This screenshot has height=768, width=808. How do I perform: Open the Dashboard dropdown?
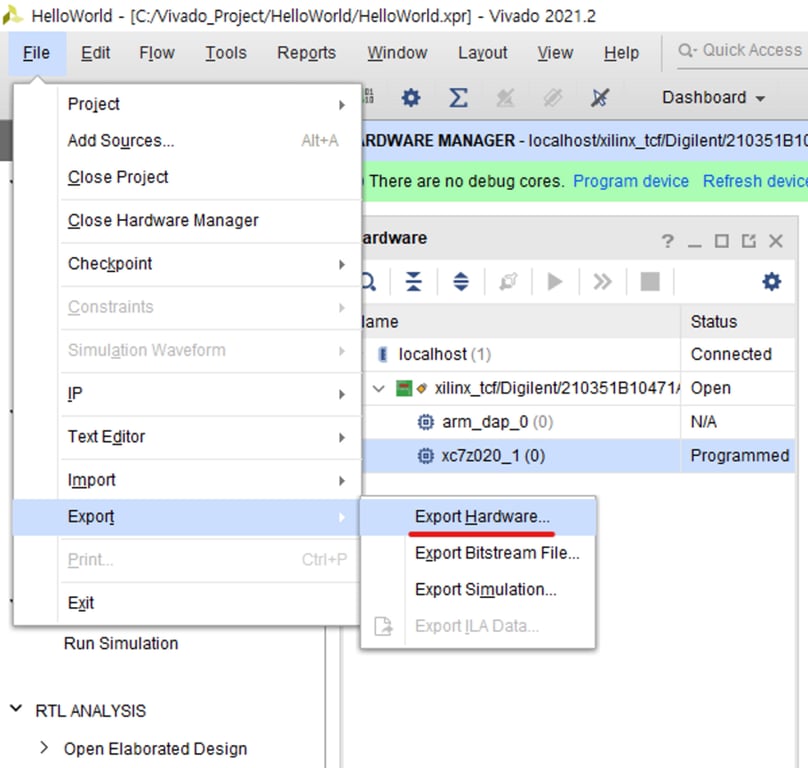pos(714,97)
